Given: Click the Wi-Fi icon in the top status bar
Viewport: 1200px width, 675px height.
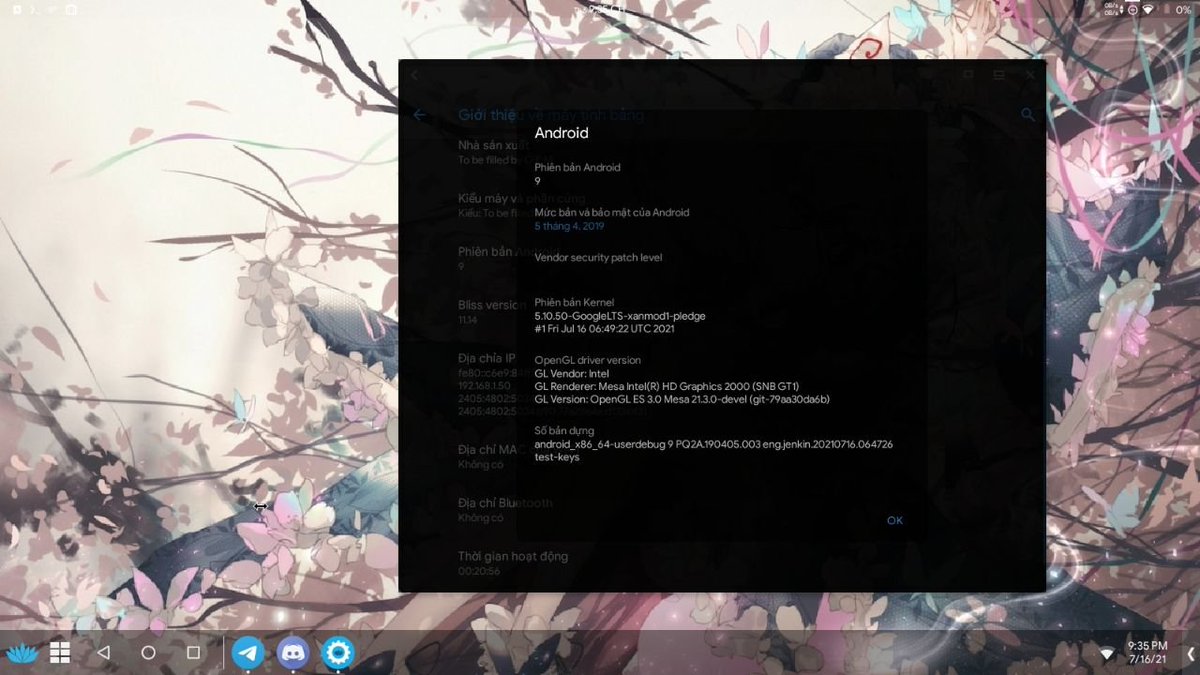Looking at the screenshot, I should tap(1149, 9).
